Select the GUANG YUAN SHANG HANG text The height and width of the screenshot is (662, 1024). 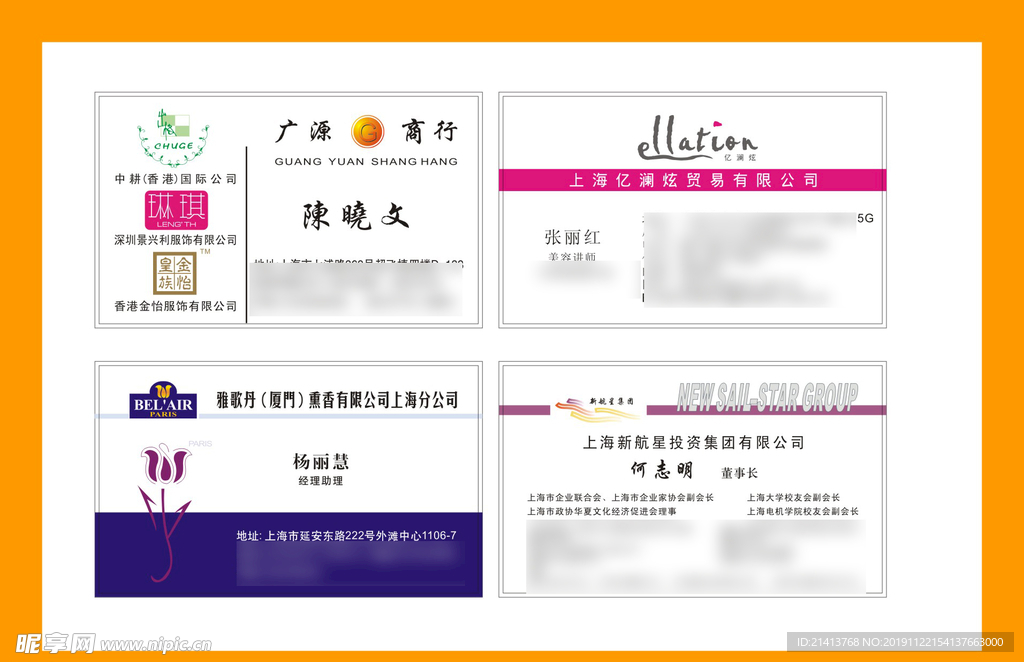(x=365, y=161)
